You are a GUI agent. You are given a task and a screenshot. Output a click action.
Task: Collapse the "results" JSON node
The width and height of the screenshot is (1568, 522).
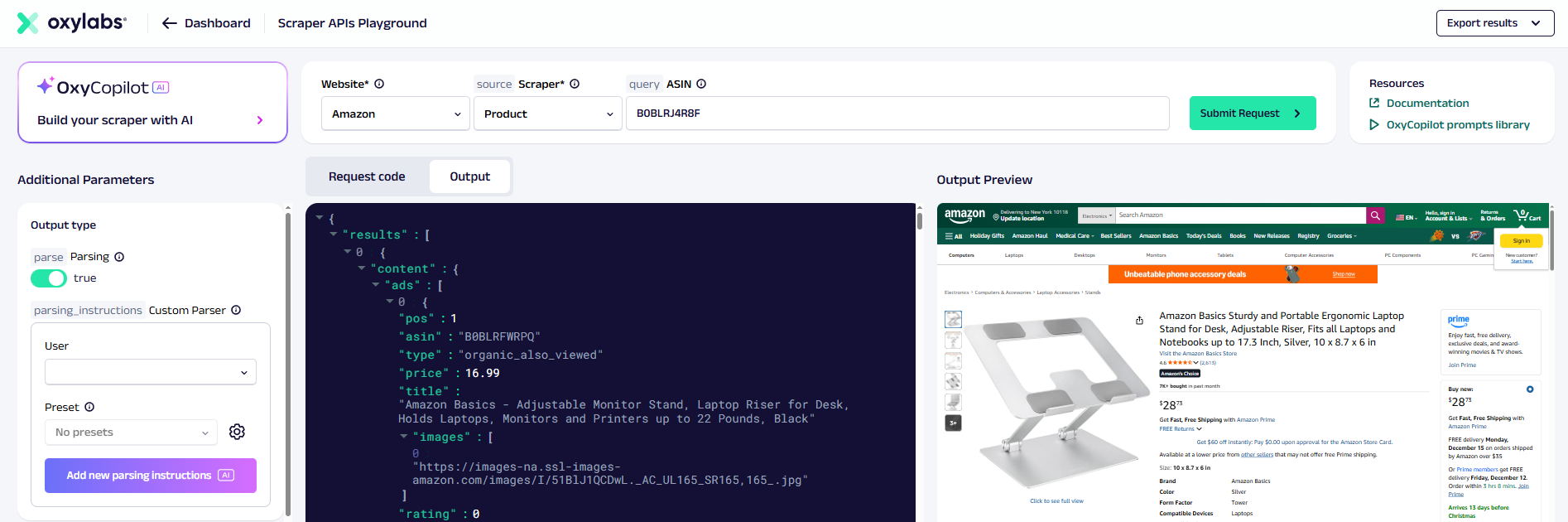334,234
